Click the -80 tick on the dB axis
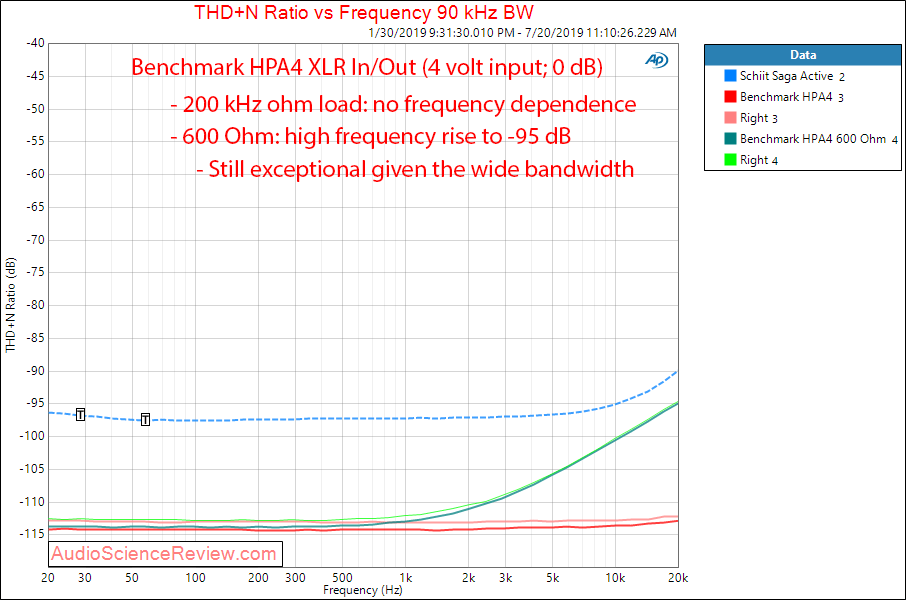The height and width of the screenshot is (600, 906). (x=35, y=305)
